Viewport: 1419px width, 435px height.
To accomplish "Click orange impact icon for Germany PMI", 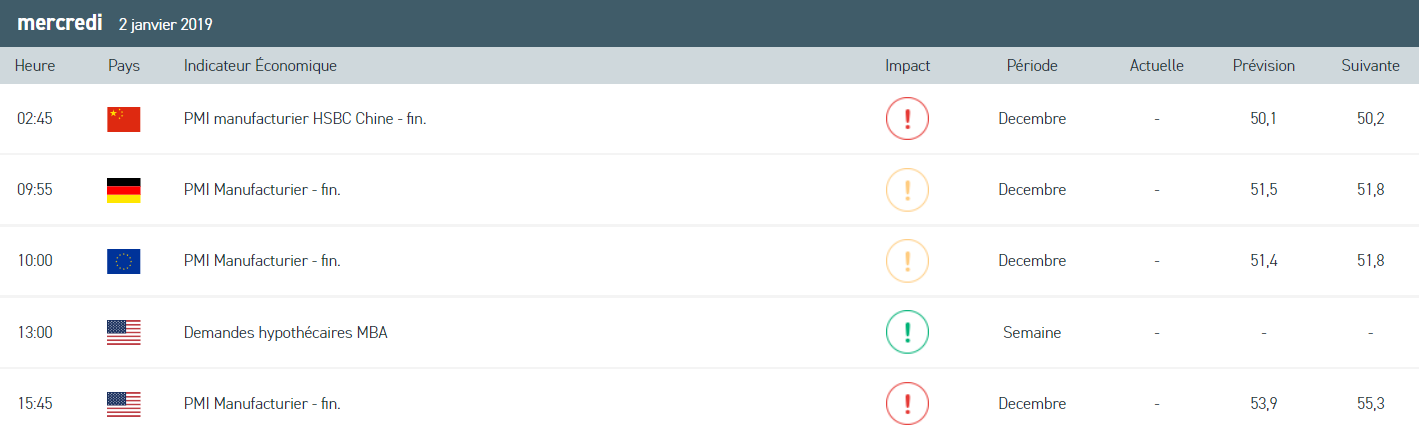I will click(907, 190).
